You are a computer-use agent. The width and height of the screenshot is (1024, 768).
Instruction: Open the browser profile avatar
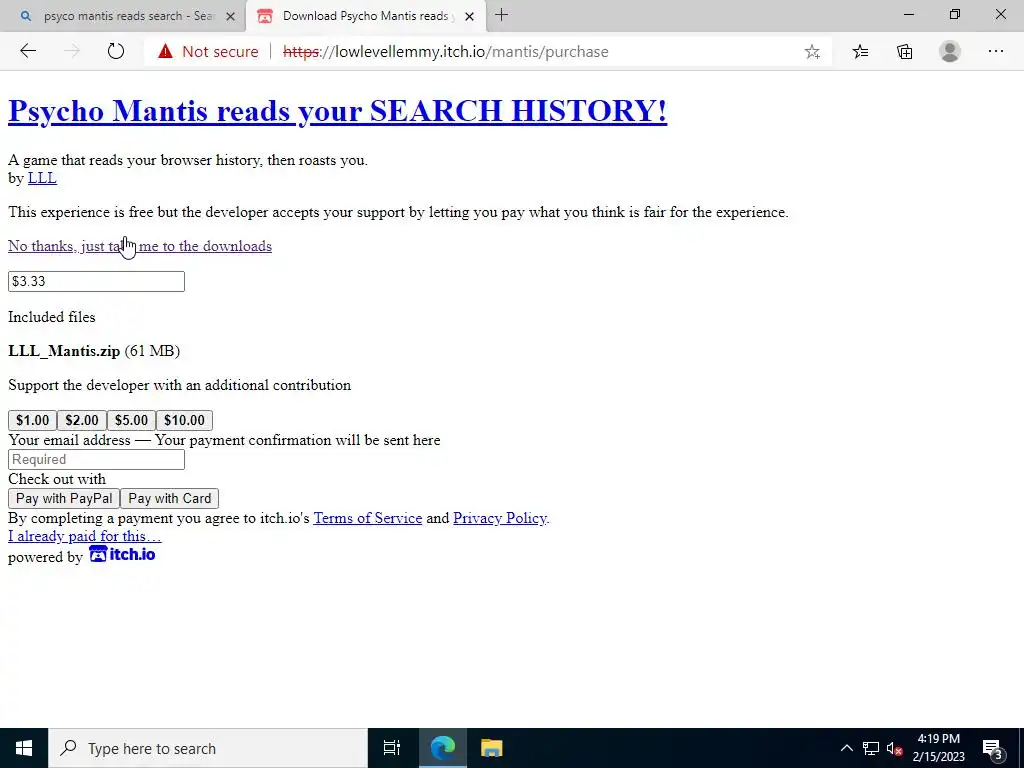950,52
